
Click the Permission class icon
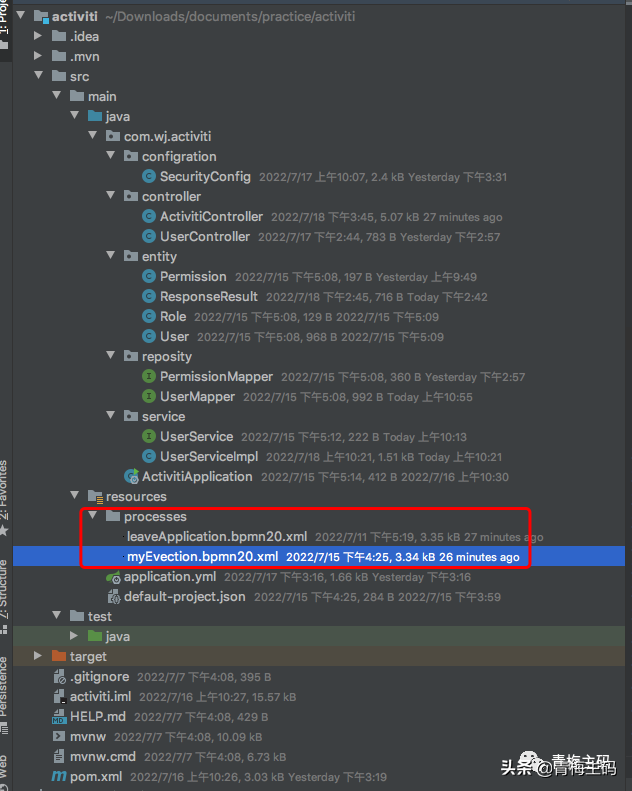click(149, 276)
